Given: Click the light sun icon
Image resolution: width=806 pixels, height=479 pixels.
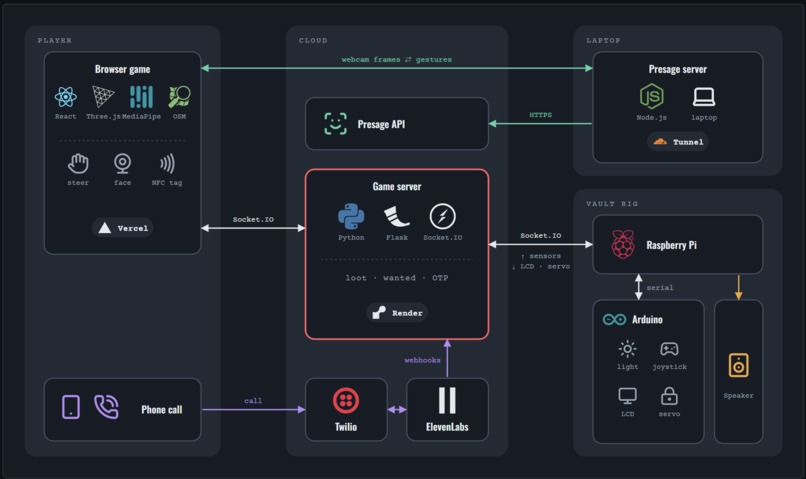Looking at the screenshot, I should (x=627, y=349).
